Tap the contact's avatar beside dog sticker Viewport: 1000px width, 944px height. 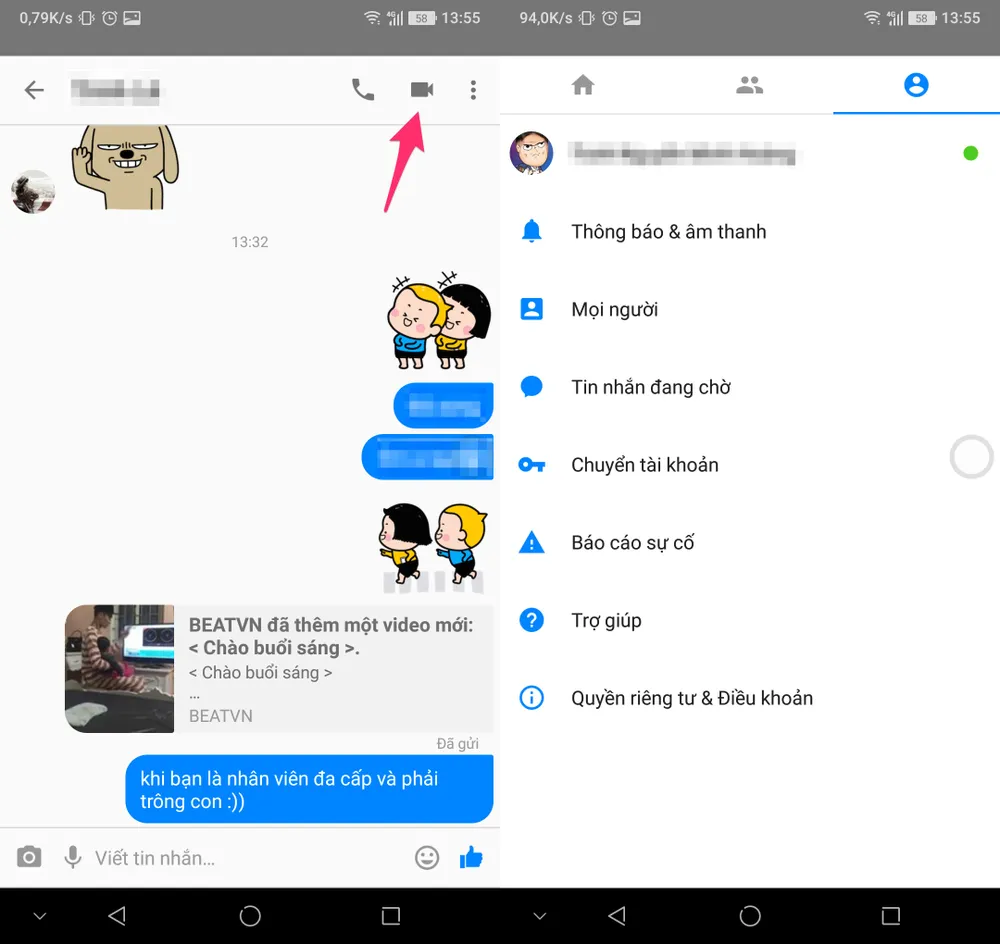pos(33,191)
